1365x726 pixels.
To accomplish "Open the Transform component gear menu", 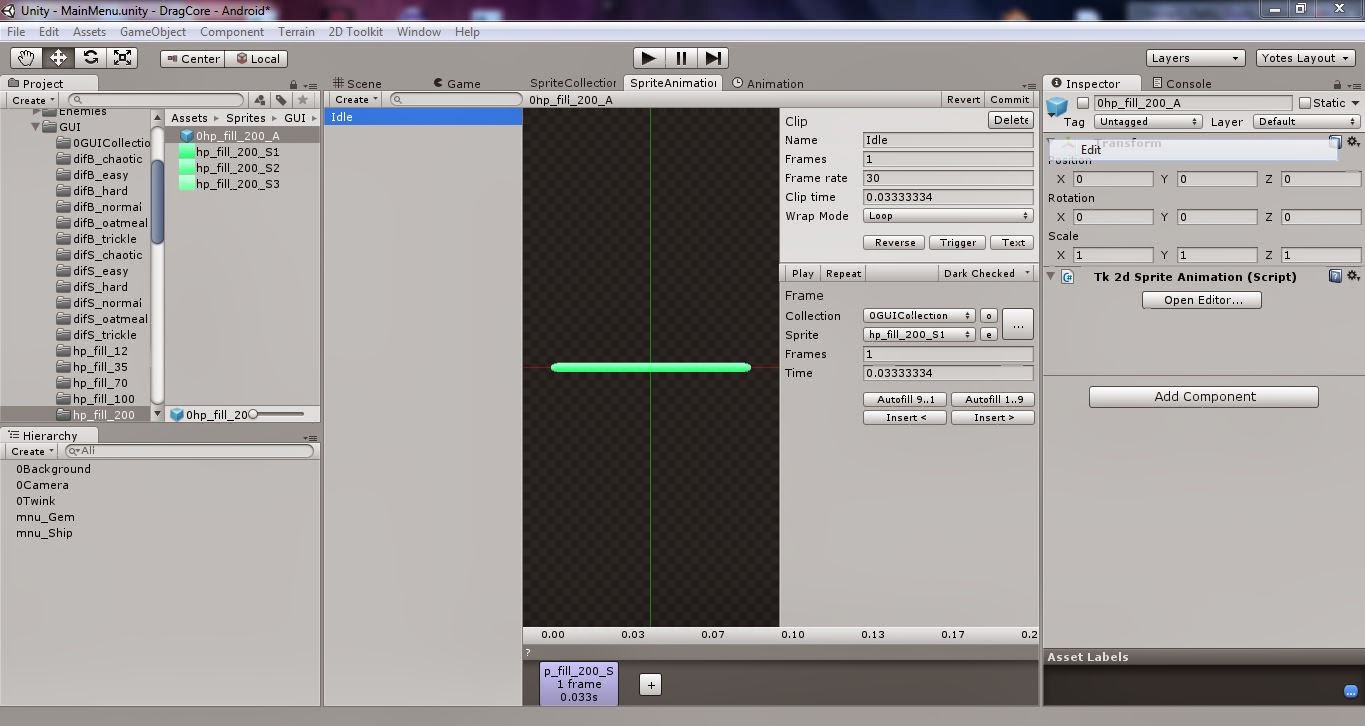I will (x=1353, y=143).
